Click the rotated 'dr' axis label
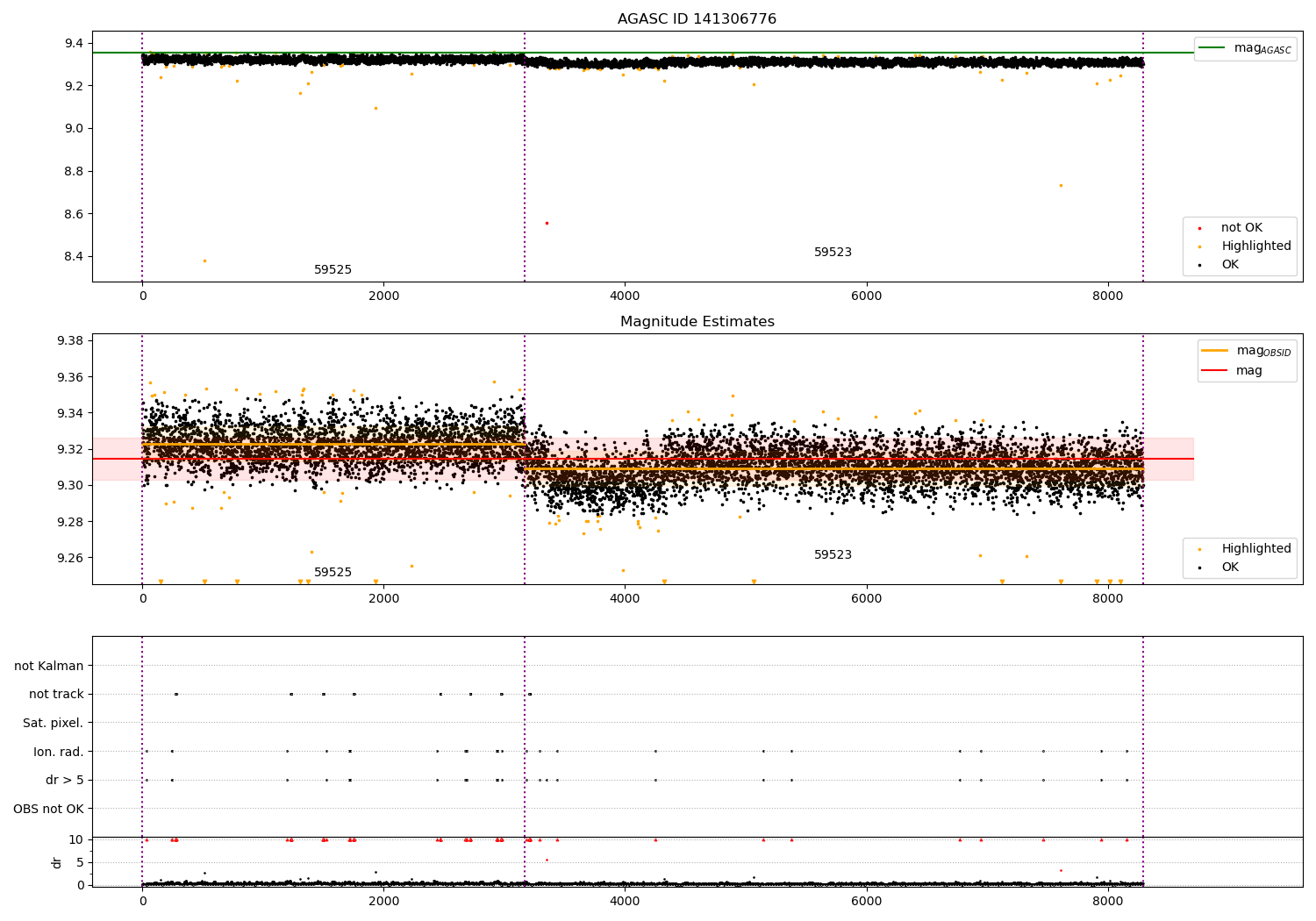The width and height of the screenshot is (1316, 921). click(x=57, y=862)
